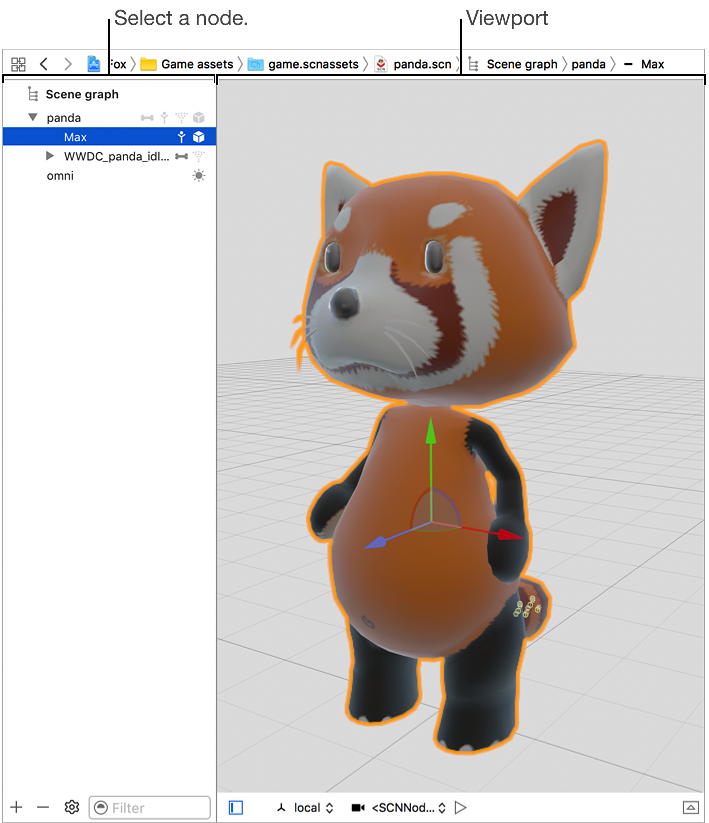Screen dimensions: 709x823
Task: Click the morpher icon on panda row
Action: [181, 118]
